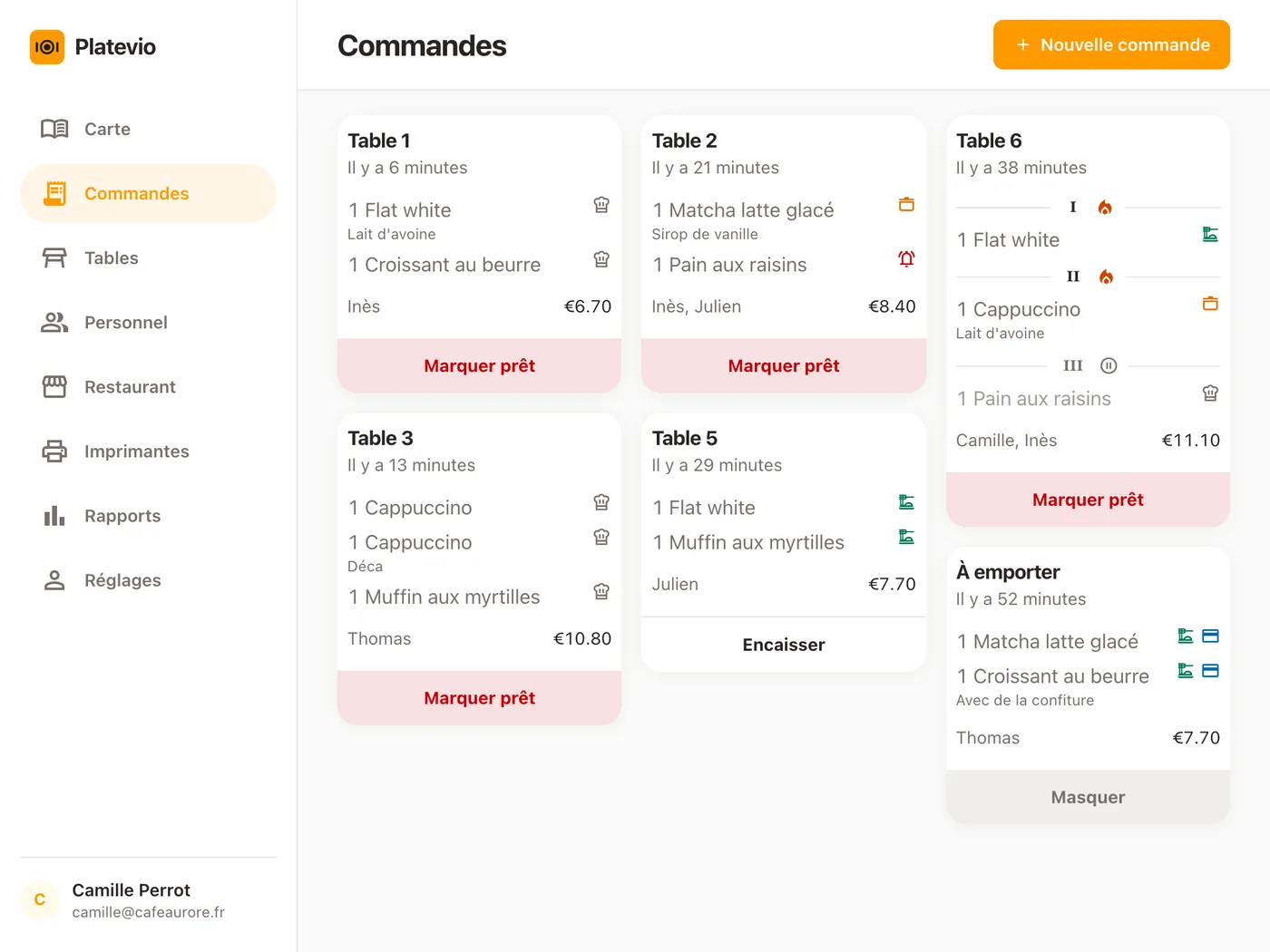Click the green served icon for takeaway Matcha latte glacé
Viewport: 1270px width, 952px height.
tap(1185, 636)
